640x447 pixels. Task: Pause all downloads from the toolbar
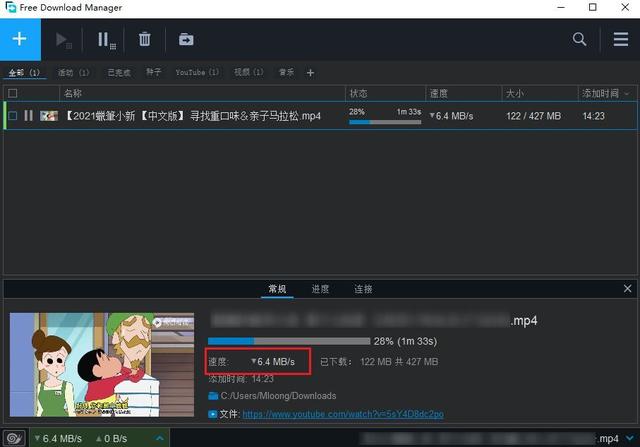point(106,40)
